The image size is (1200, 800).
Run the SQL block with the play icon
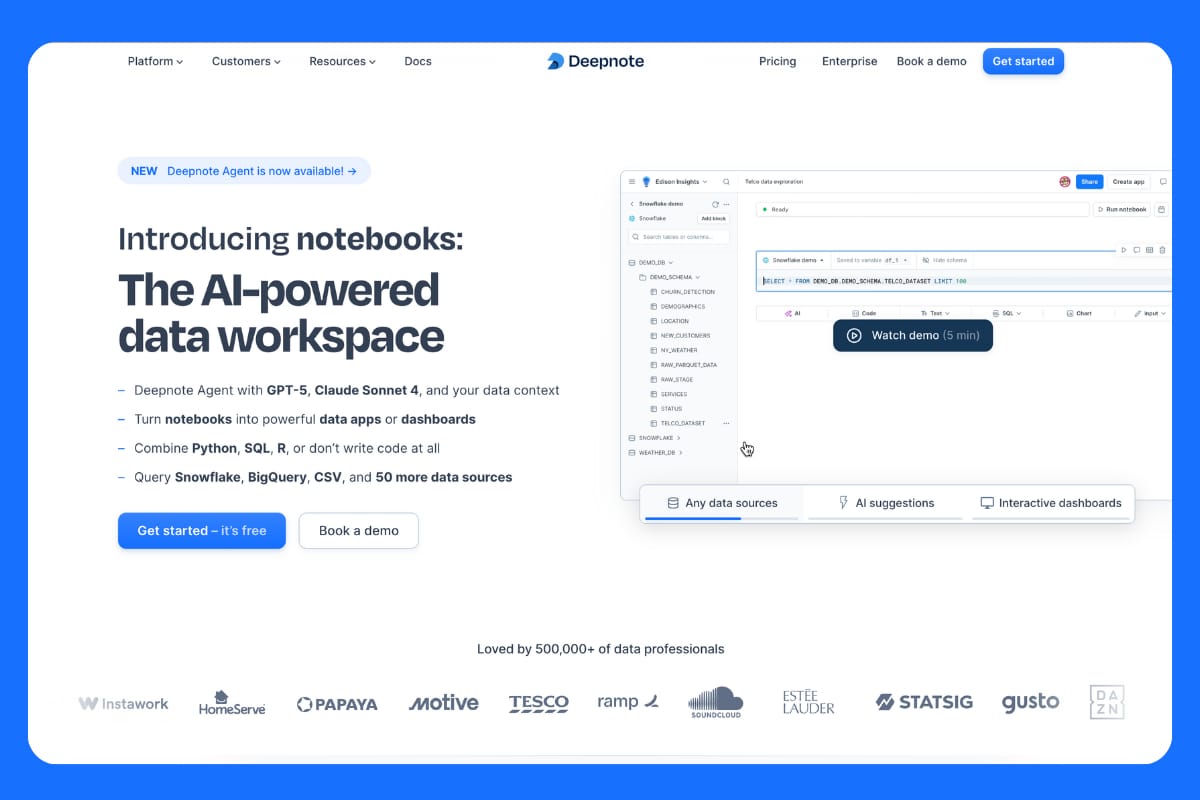pos(1124,250)
